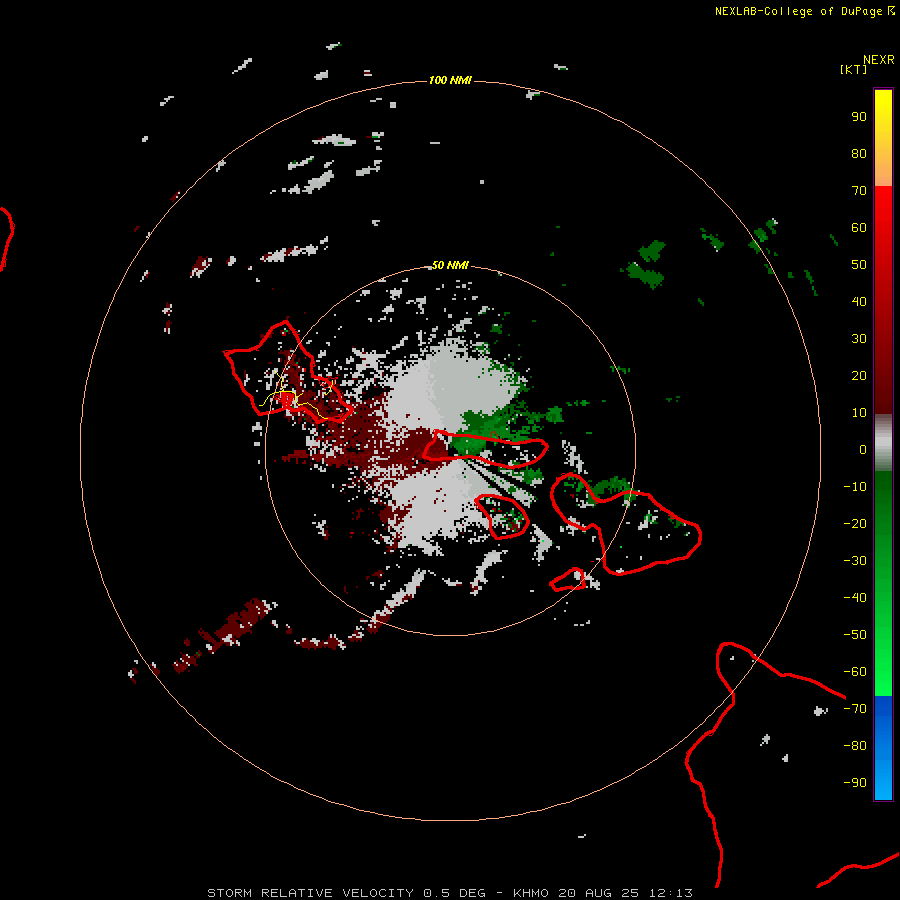Click the "30" value on the velocity scale

coord(859,339)
